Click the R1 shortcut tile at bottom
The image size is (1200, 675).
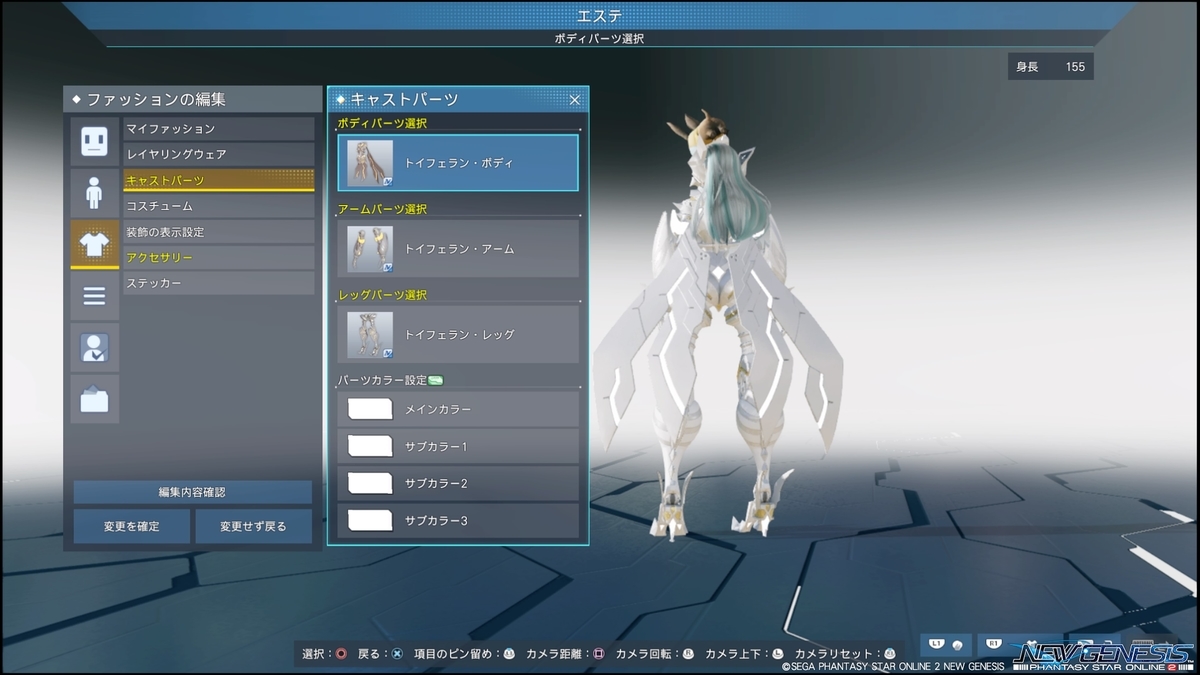(1002, 645)
